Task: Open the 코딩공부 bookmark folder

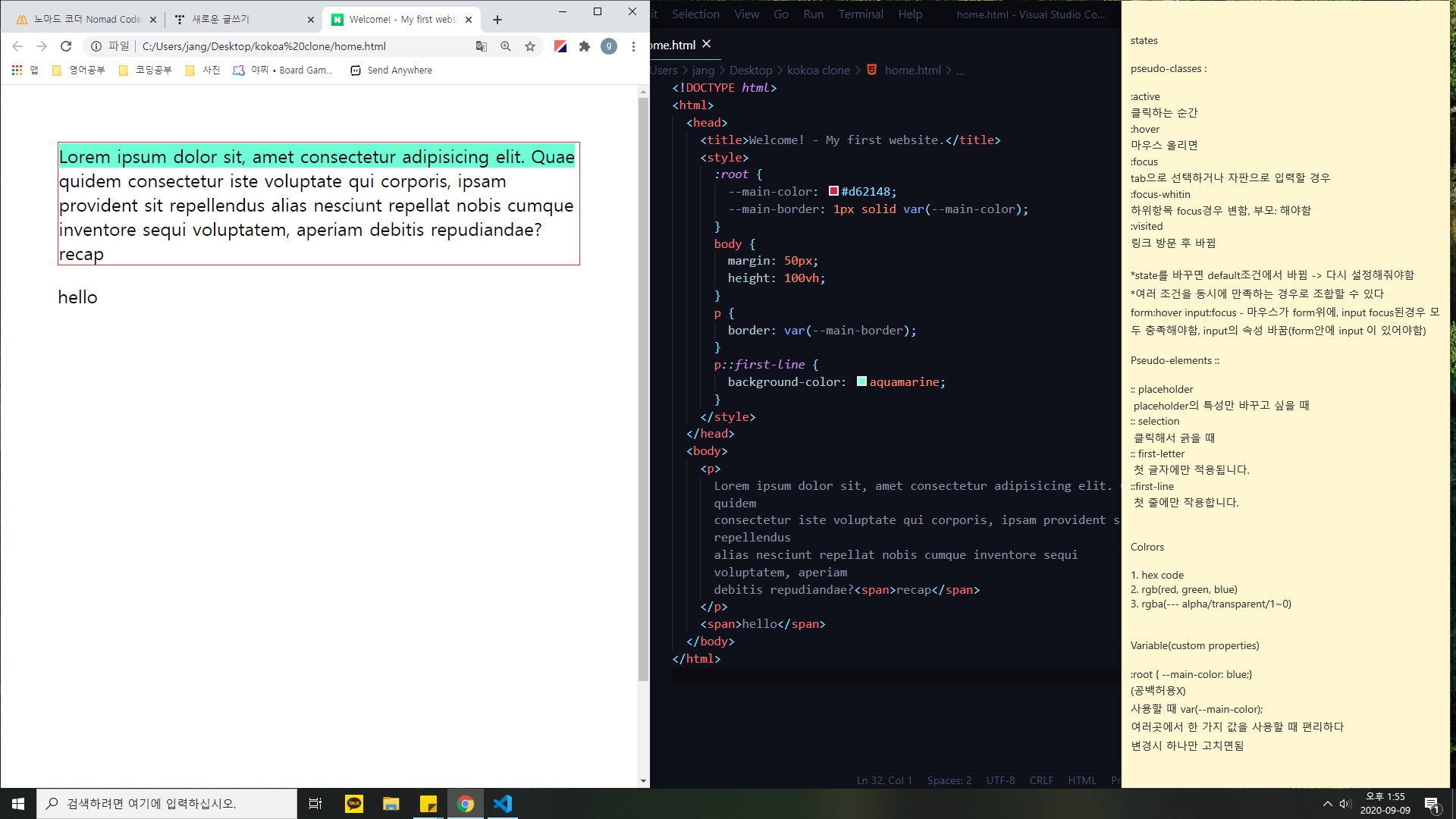Action: pyautogui.click(x=146, y=70)
